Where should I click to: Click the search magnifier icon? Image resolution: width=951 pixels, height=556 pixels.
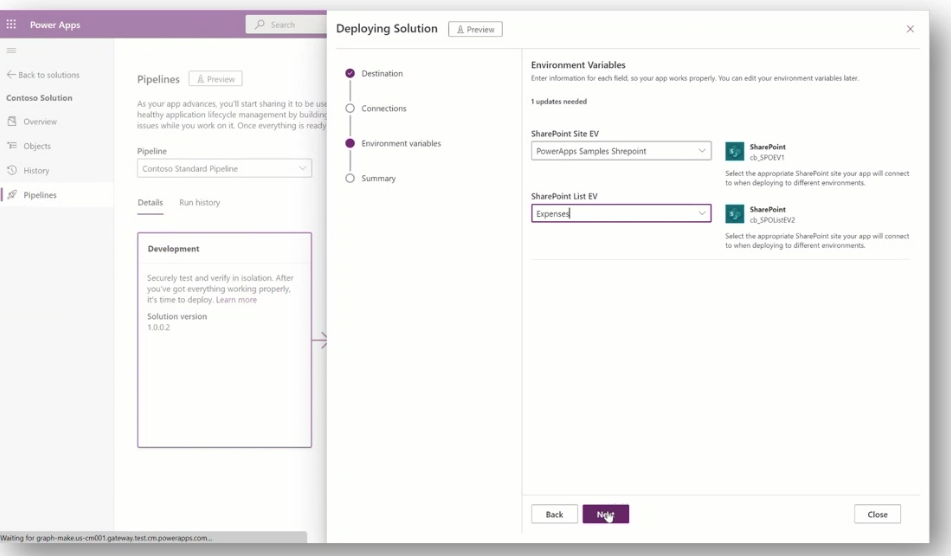260,24
